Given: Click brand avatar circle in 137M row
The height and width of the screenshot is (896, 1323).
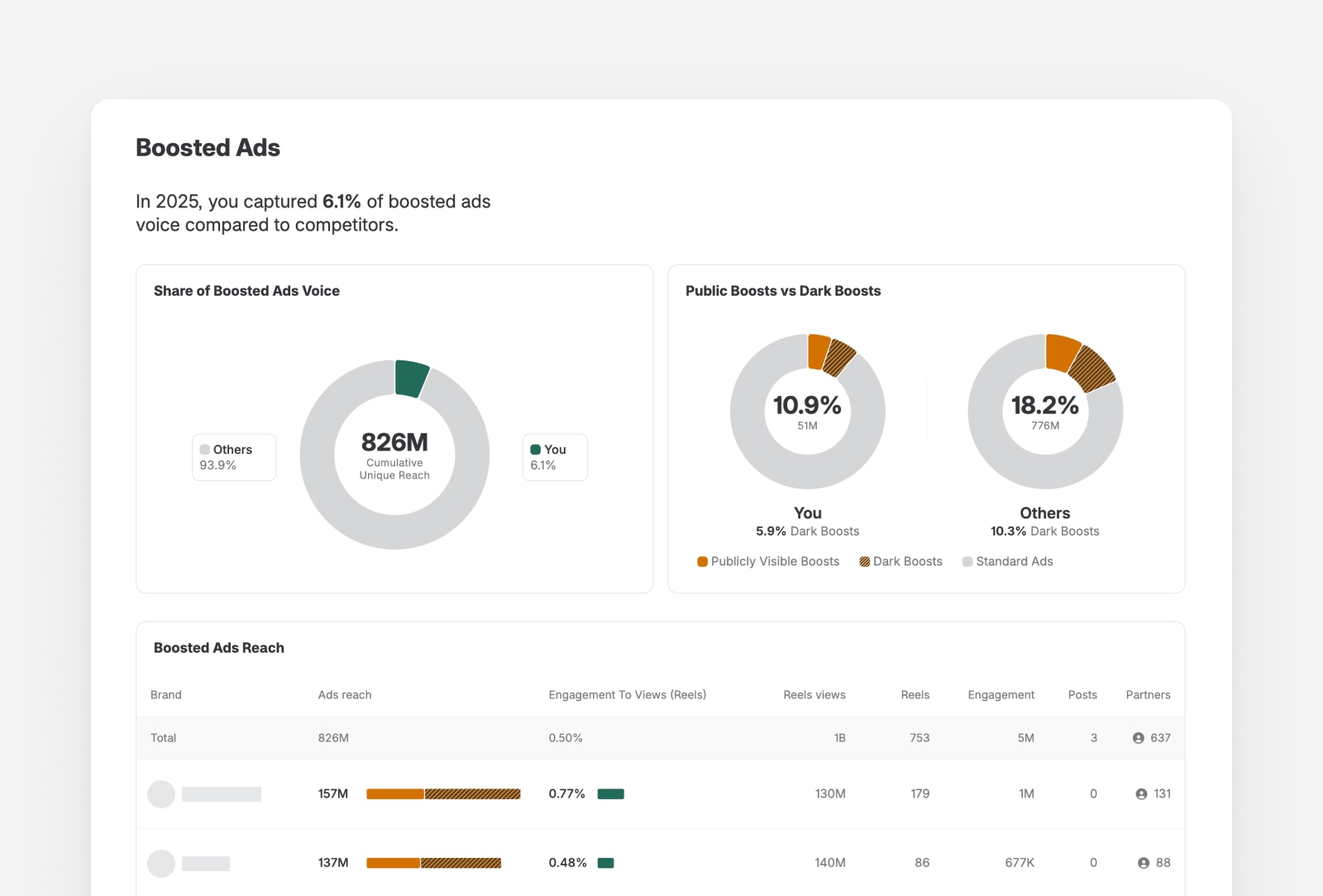Looking at the screenshot, I should pos(161,863).
